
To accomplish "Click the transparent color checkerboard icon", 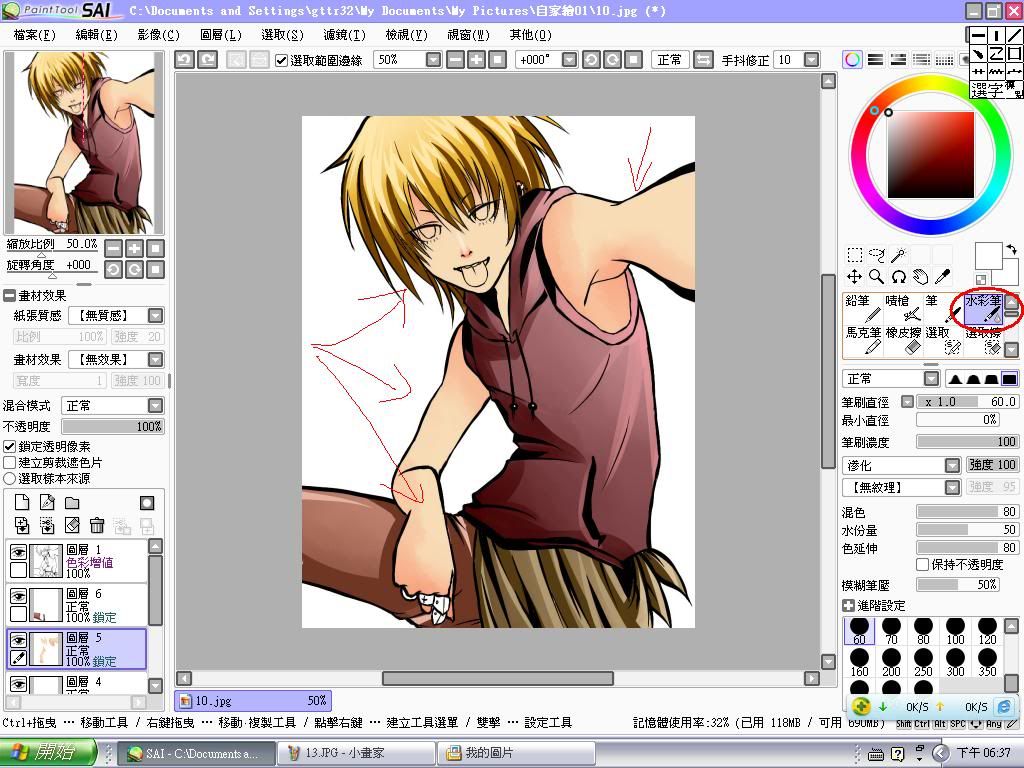I will (x=981, y=280).
